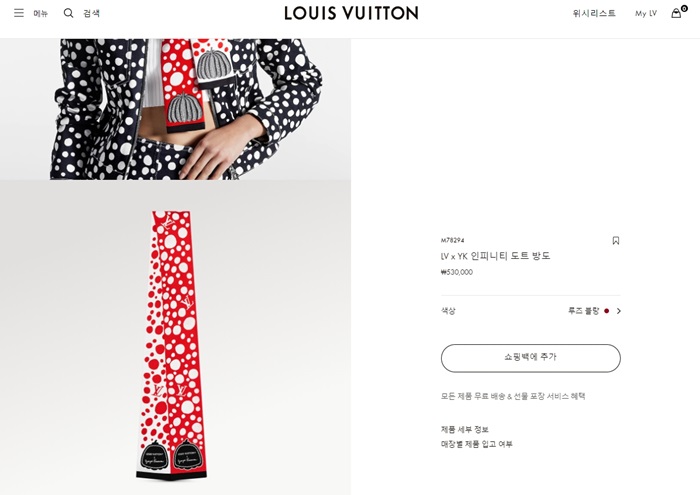Select the 루즈 블랑 color name
The height and width of the screenshot is (495, 700).
pos(583,311)
